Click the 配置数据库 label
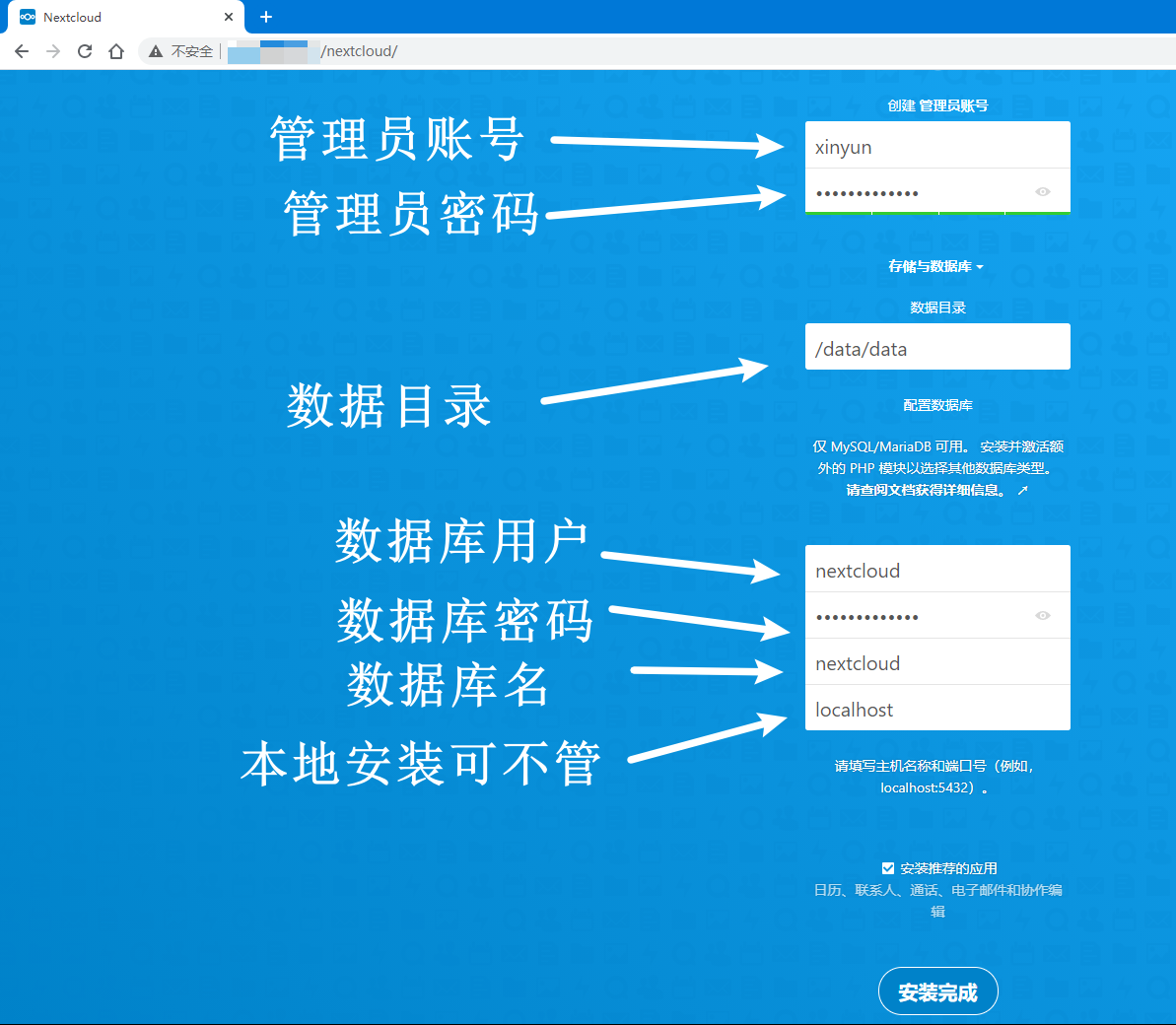Viewport: 1176px width, 1025px height. click(937, 405)
